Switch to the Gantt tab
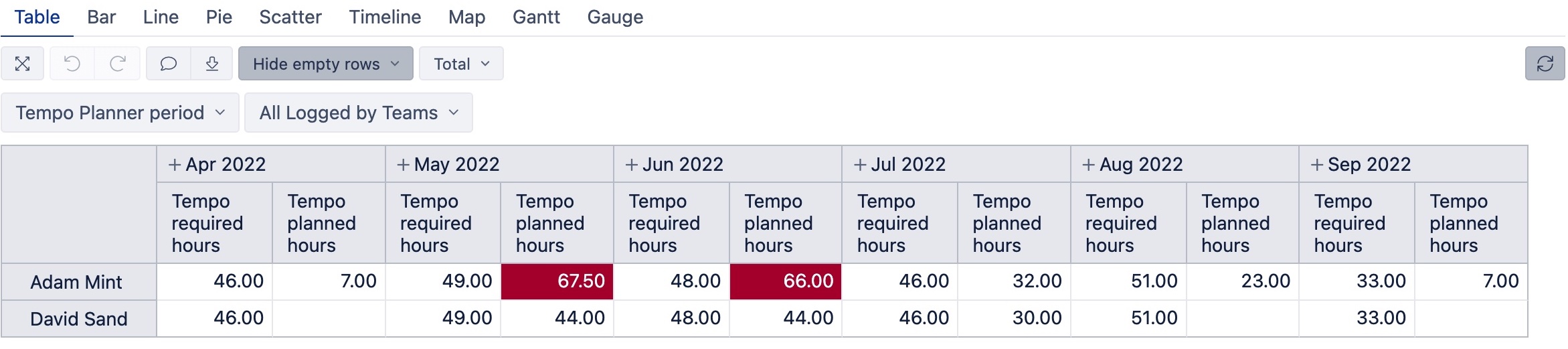1568x349 pixels. (536, 17)
